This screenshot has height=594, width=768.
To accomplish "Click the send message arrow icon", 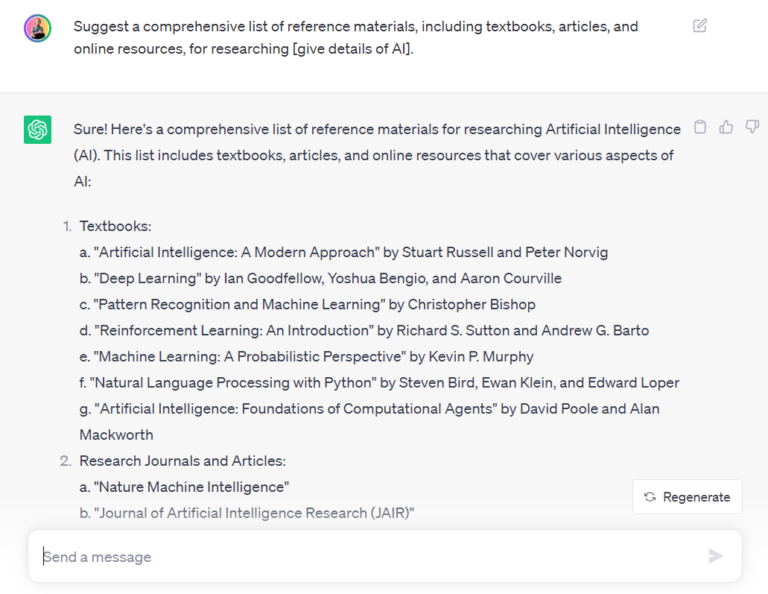I will click(x=715, y=556).
